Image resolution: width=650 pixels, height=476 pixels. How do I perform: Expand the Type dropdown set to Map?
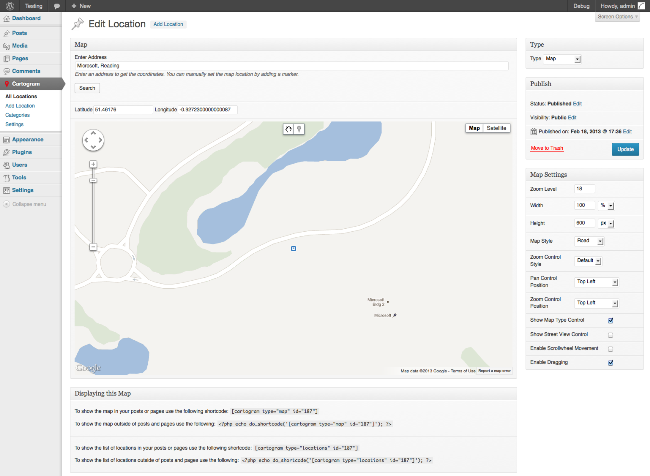[x=563, y=59]
